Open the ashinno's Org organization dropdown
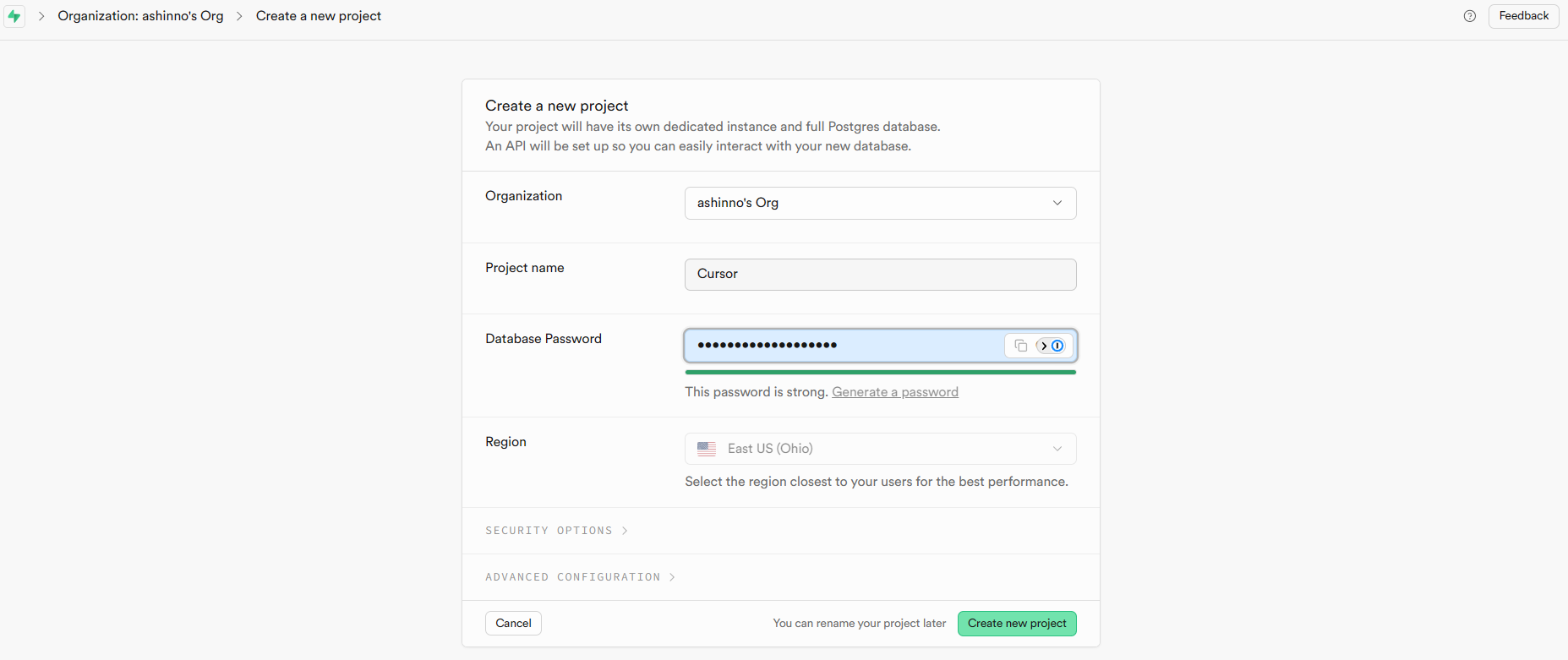Image resolution: width=1568 pixels, height=660 pixels. 880,203
